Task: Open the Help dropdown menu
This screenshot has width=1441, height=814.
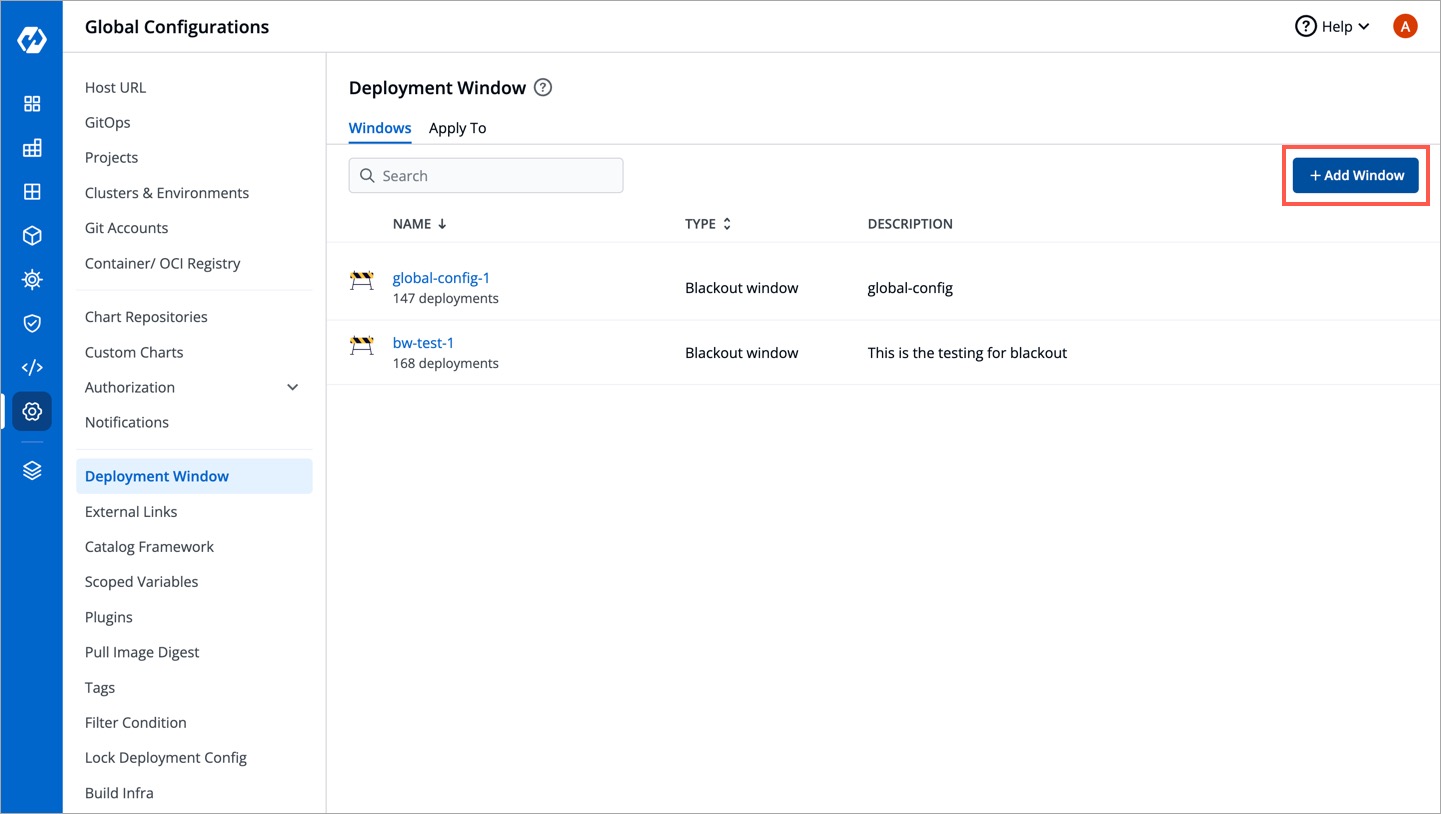Action: pos(1331,26)
